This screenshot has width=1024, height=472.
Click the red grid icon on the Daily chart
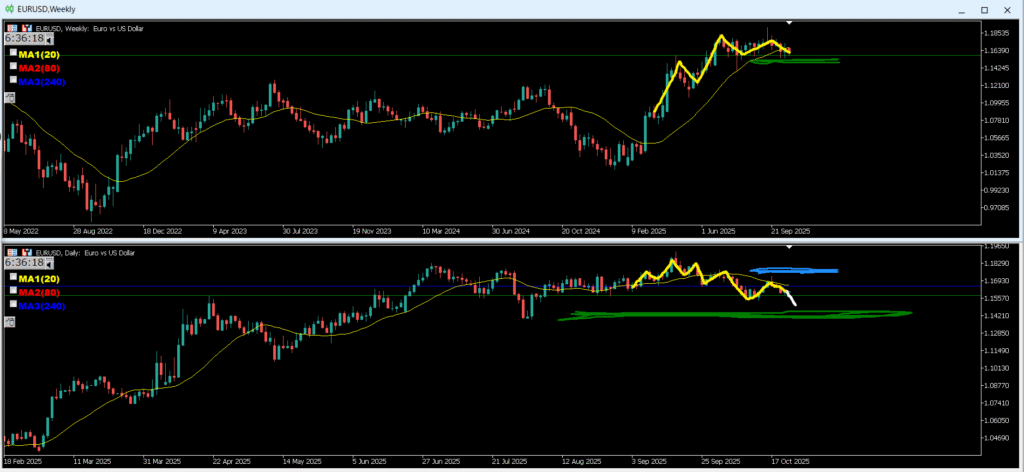12,252
